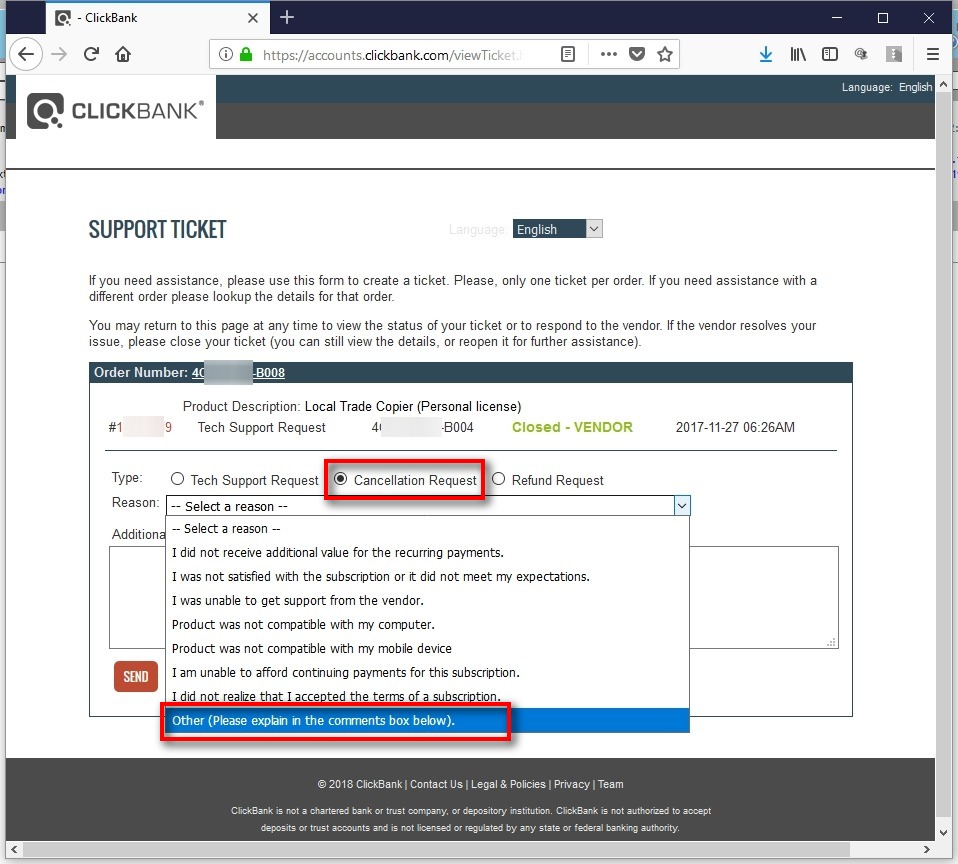Choose 'unable to get support from vendor' reason
The height and width of the screenshot is (864, 958).
[427, 600]
